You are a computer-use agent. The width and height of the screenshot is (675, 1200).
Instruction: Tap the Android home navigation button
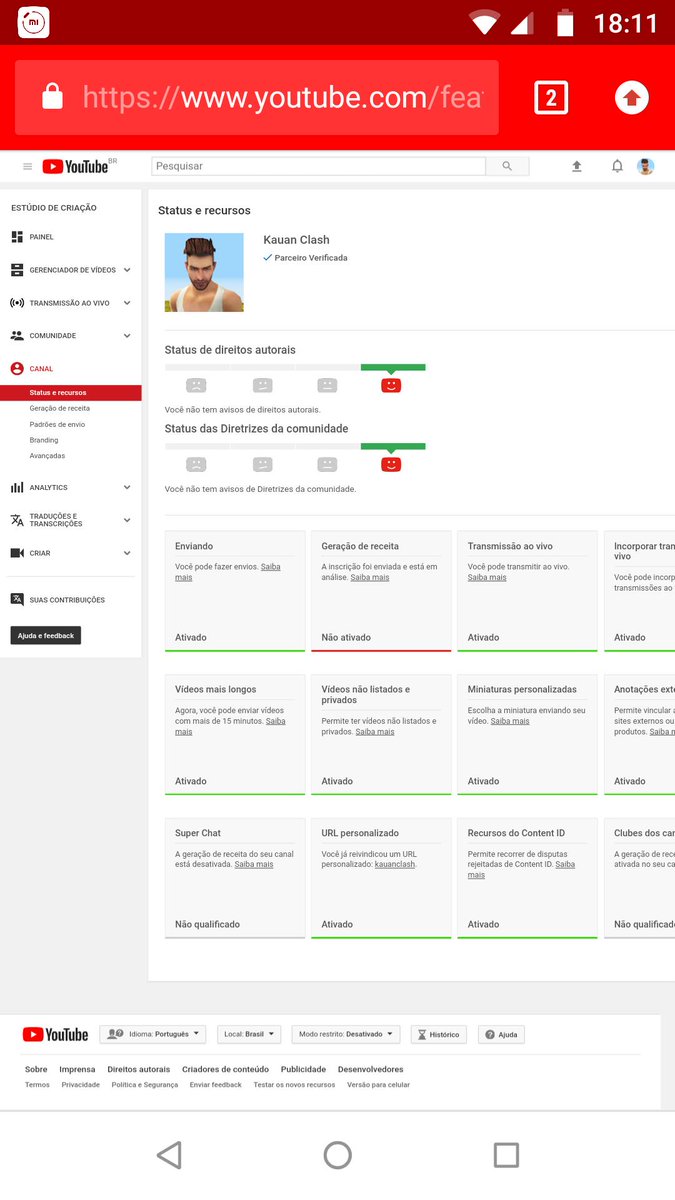pos(337,1155)
